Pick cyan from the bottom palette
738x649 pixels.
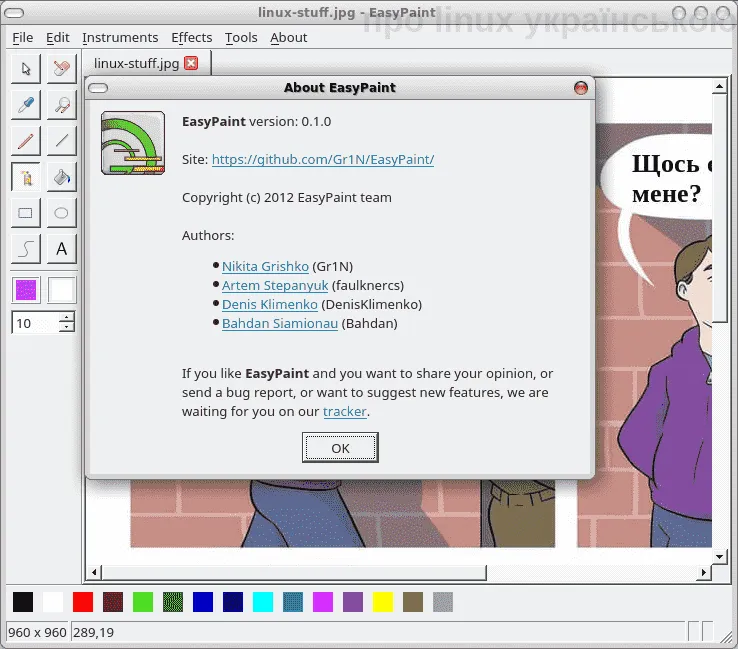tap(263, 602)
